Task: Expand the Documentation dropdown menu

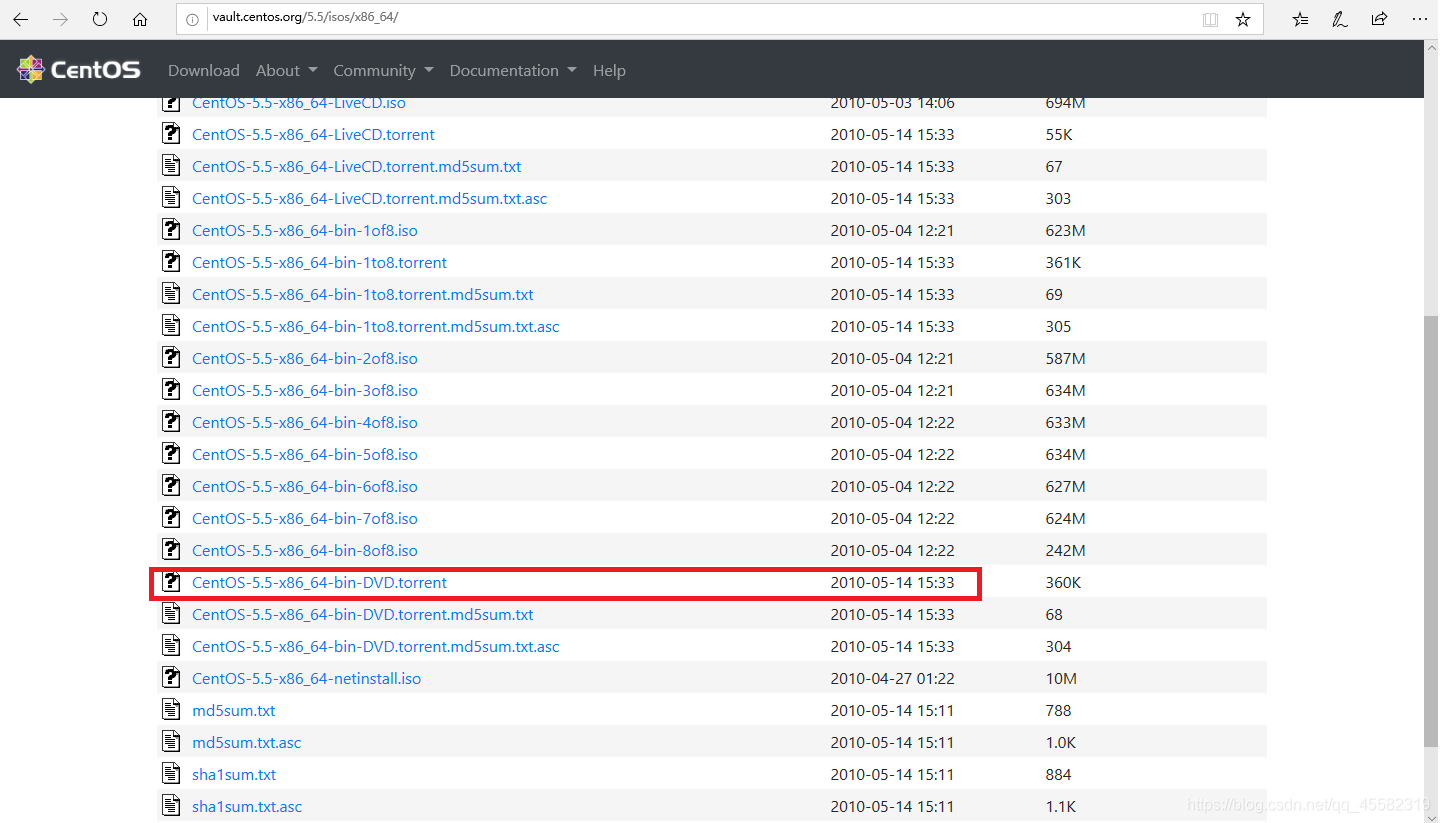Action: coord(513,70)
